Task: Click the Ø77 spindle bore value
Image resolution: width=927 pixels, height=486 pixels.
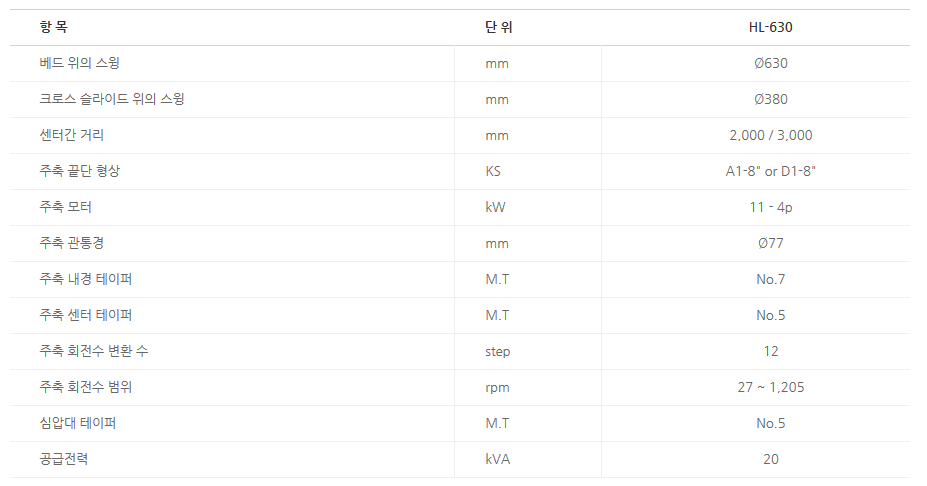Action: (770, 243)
